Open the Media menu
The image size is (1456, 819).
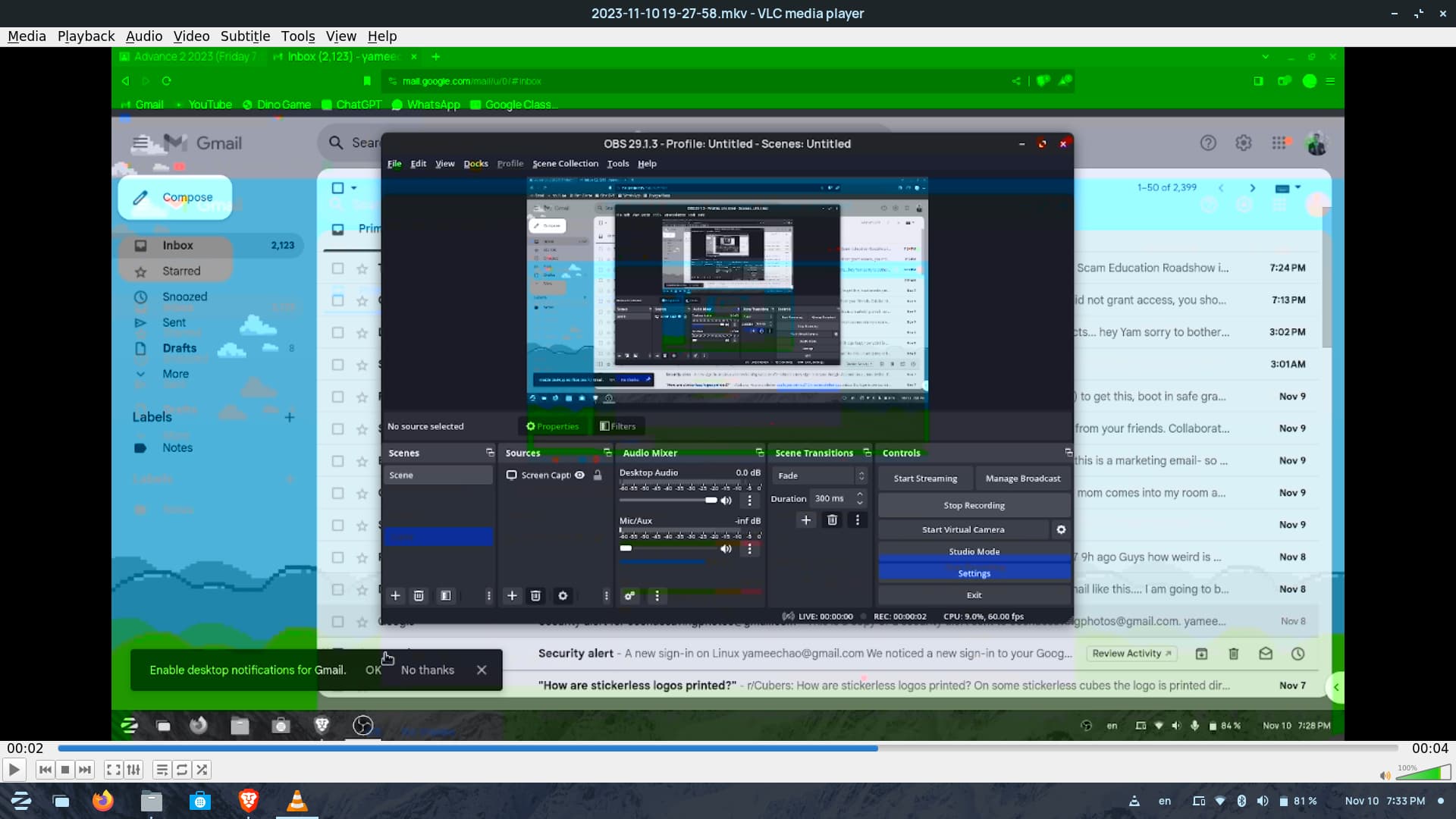pos(27,36)
